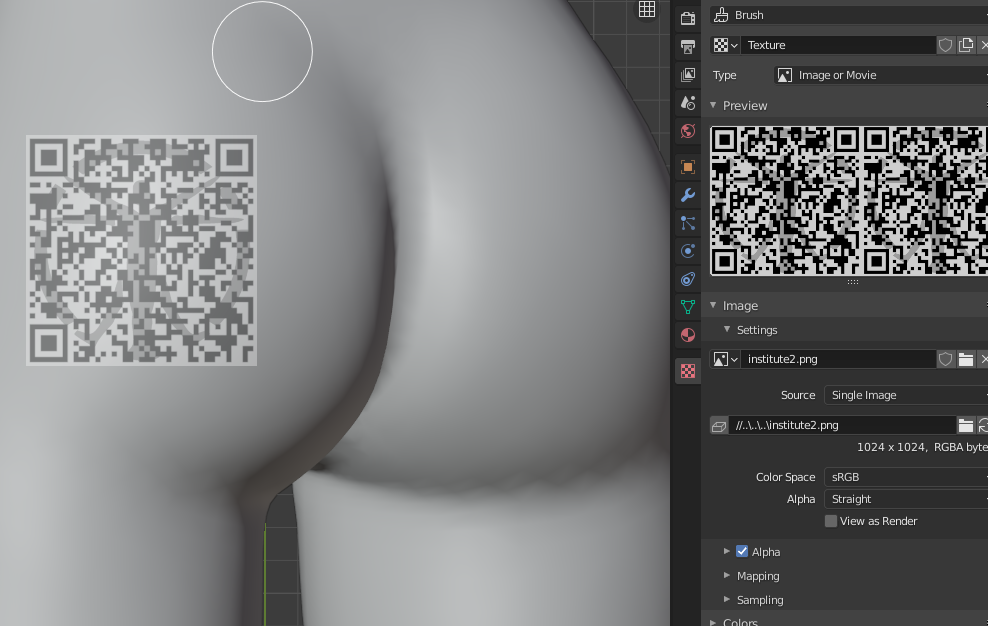Enable the View as Render checkbox
The height and width of the screenshot is (626, 988).
(x=831, y=521)
